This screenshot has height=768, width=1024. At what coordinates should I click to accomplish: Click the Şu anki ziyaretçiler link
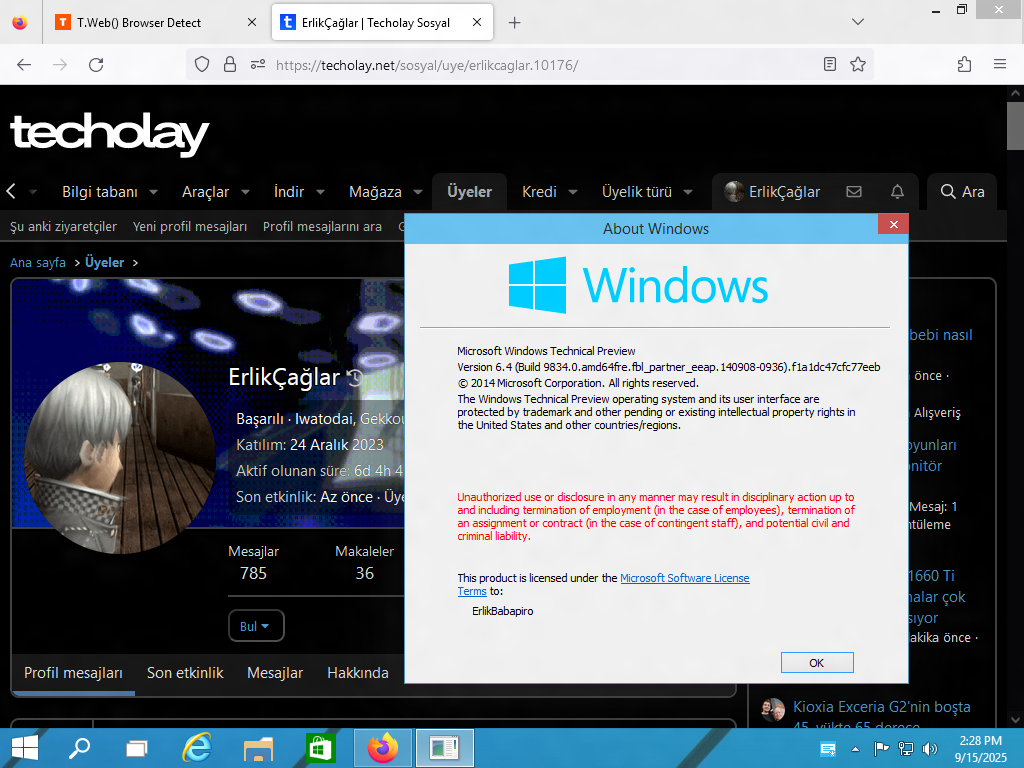(63, 227)
